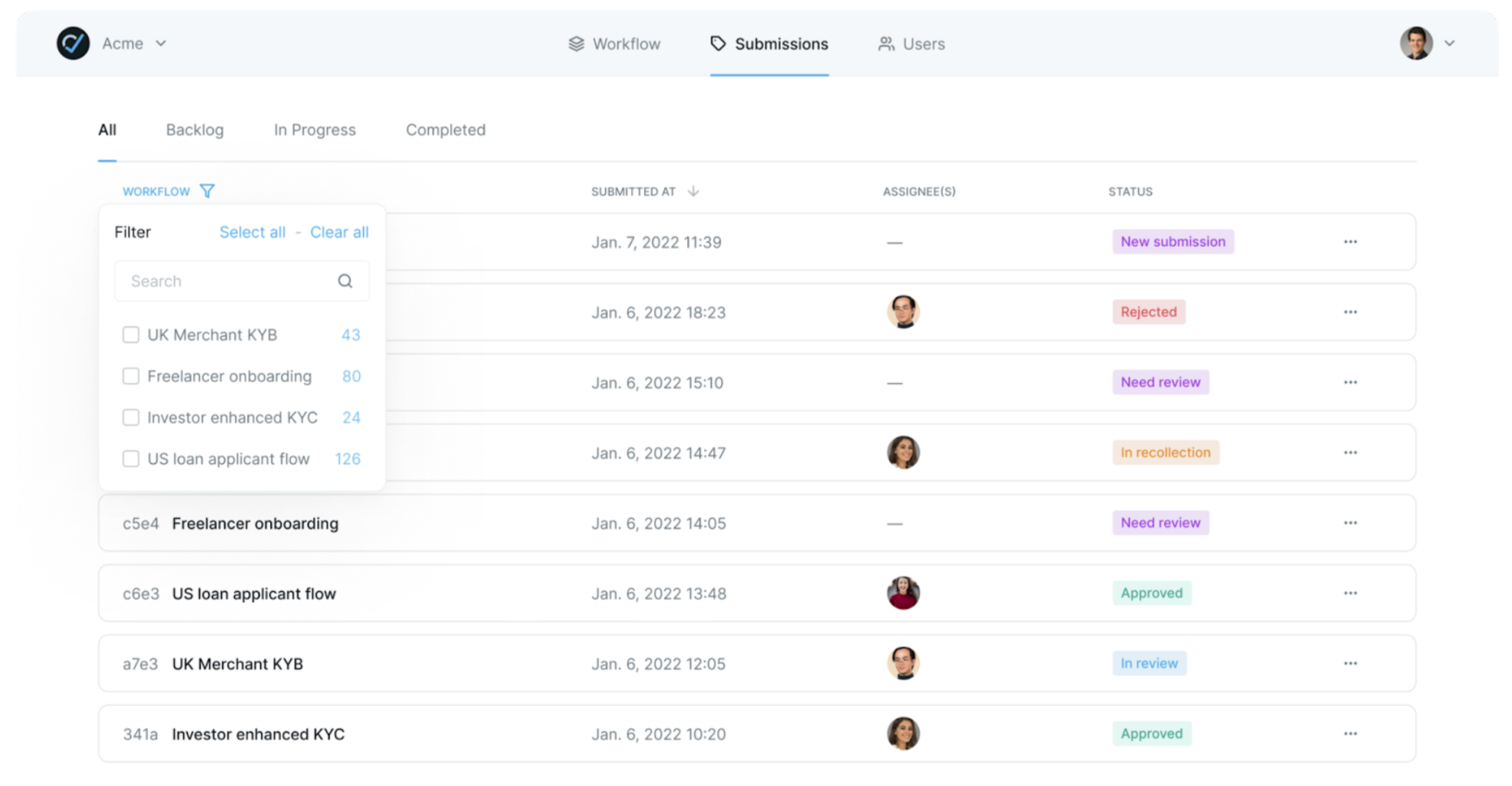This screenshot has width=1512, height=786.
Task: Enable the Freelancer onboarding filter checkbox
Action: tap(131, 376)
